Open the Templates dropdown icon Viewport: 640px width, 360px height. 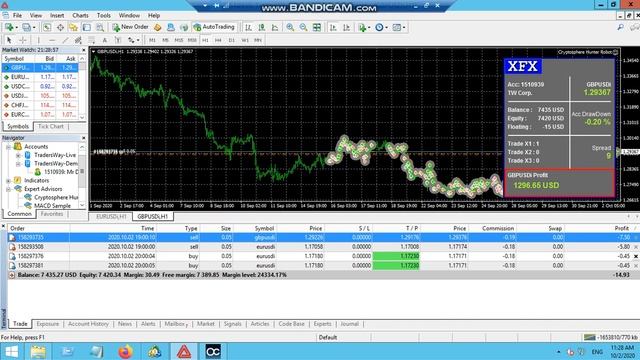click(x=398, y=27)
